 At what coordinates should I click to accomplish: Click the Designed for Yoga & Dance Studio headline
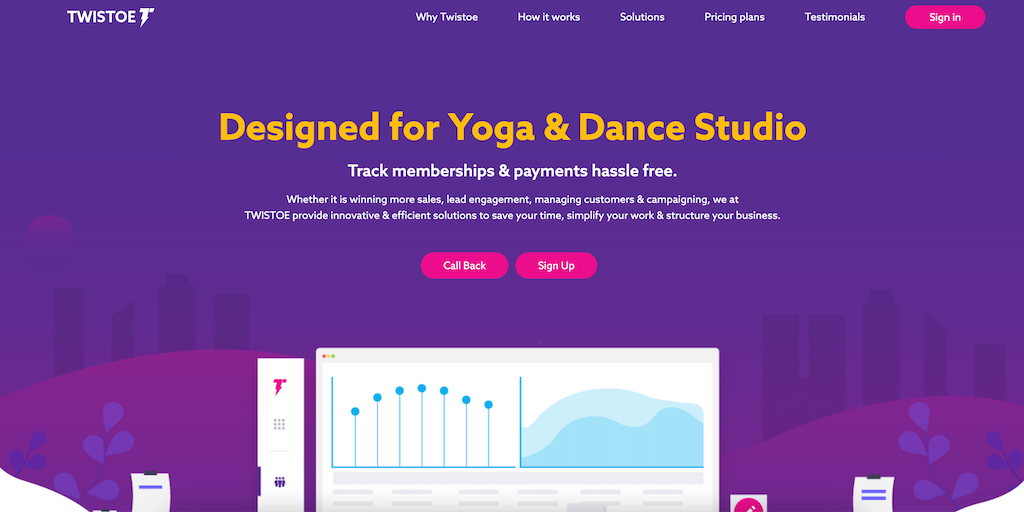point(512,128)
